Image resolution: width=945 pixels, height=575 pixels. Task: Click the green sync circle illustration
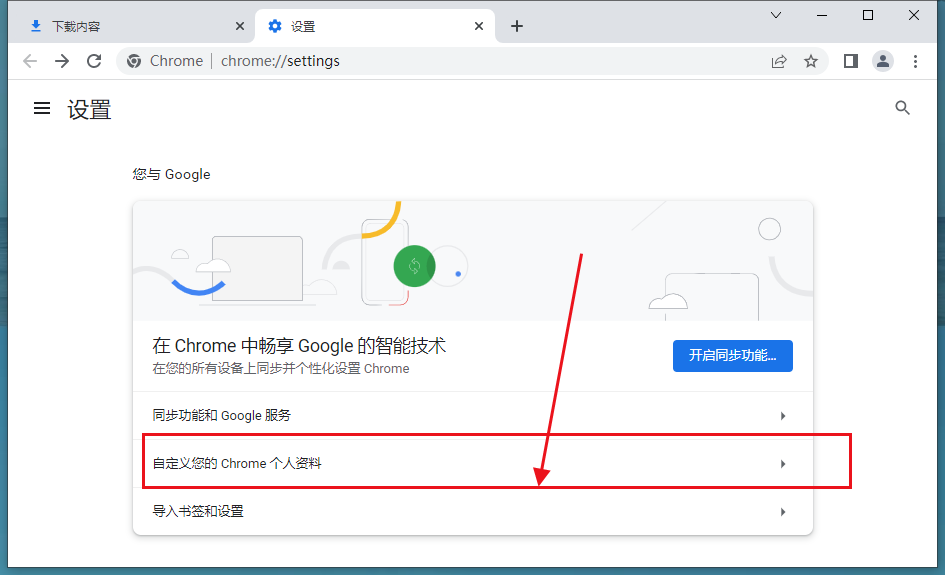[414, 266]
